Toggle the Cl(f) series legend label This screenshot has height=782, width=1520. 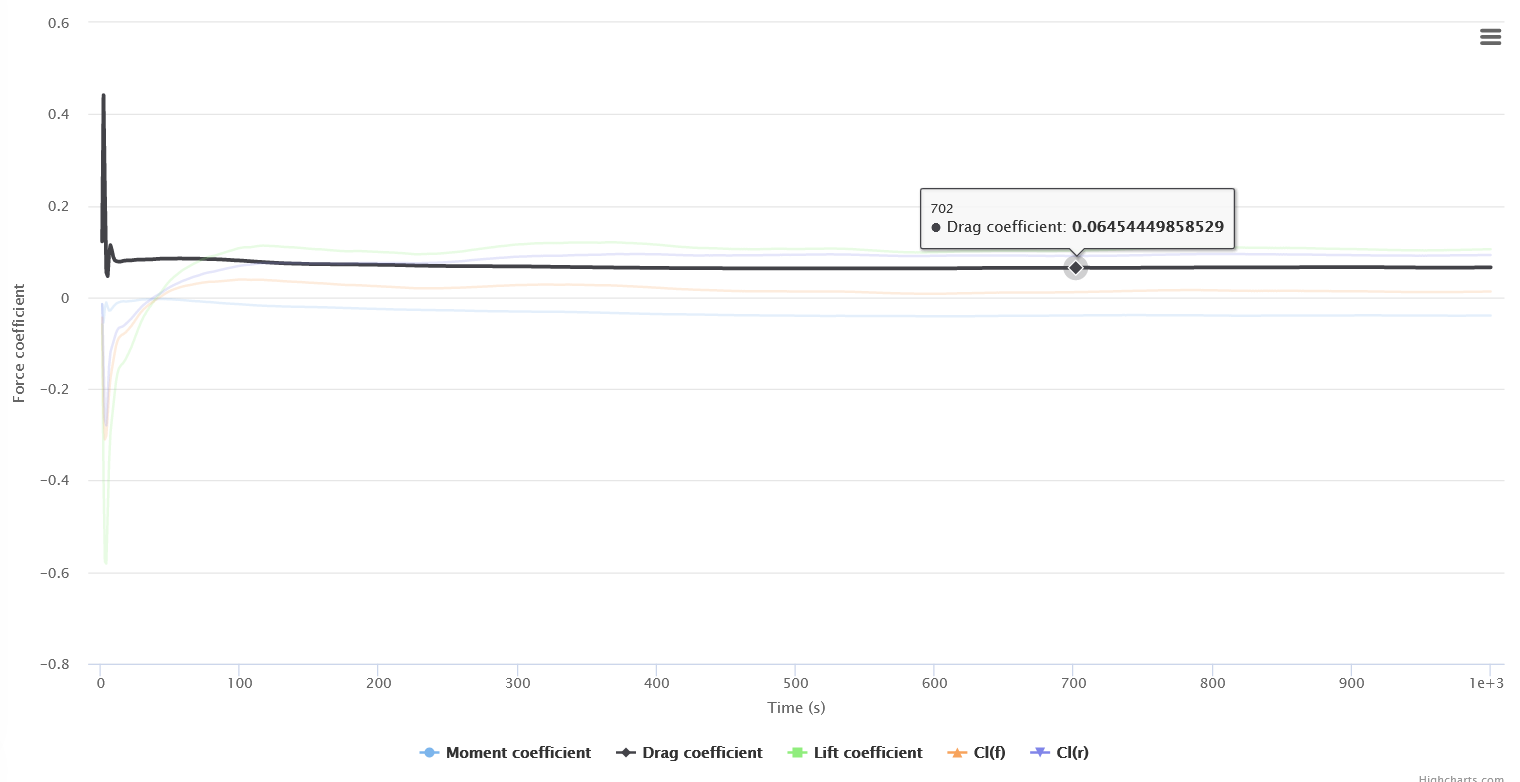989,753
